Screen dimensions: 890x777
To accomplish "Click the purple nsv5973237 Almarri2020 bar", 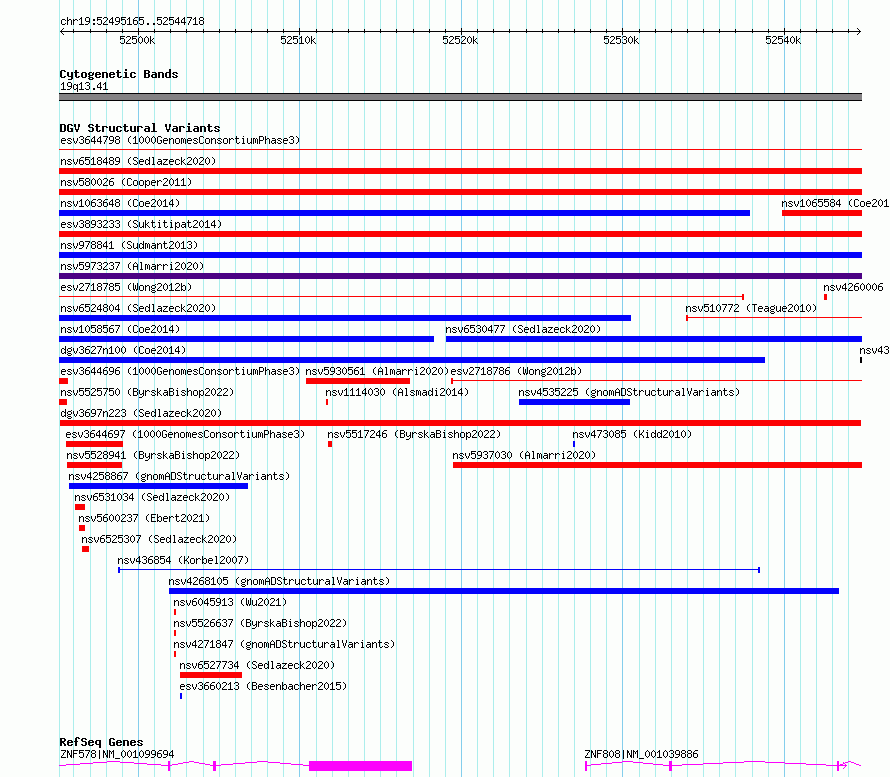I will (460, 276).
